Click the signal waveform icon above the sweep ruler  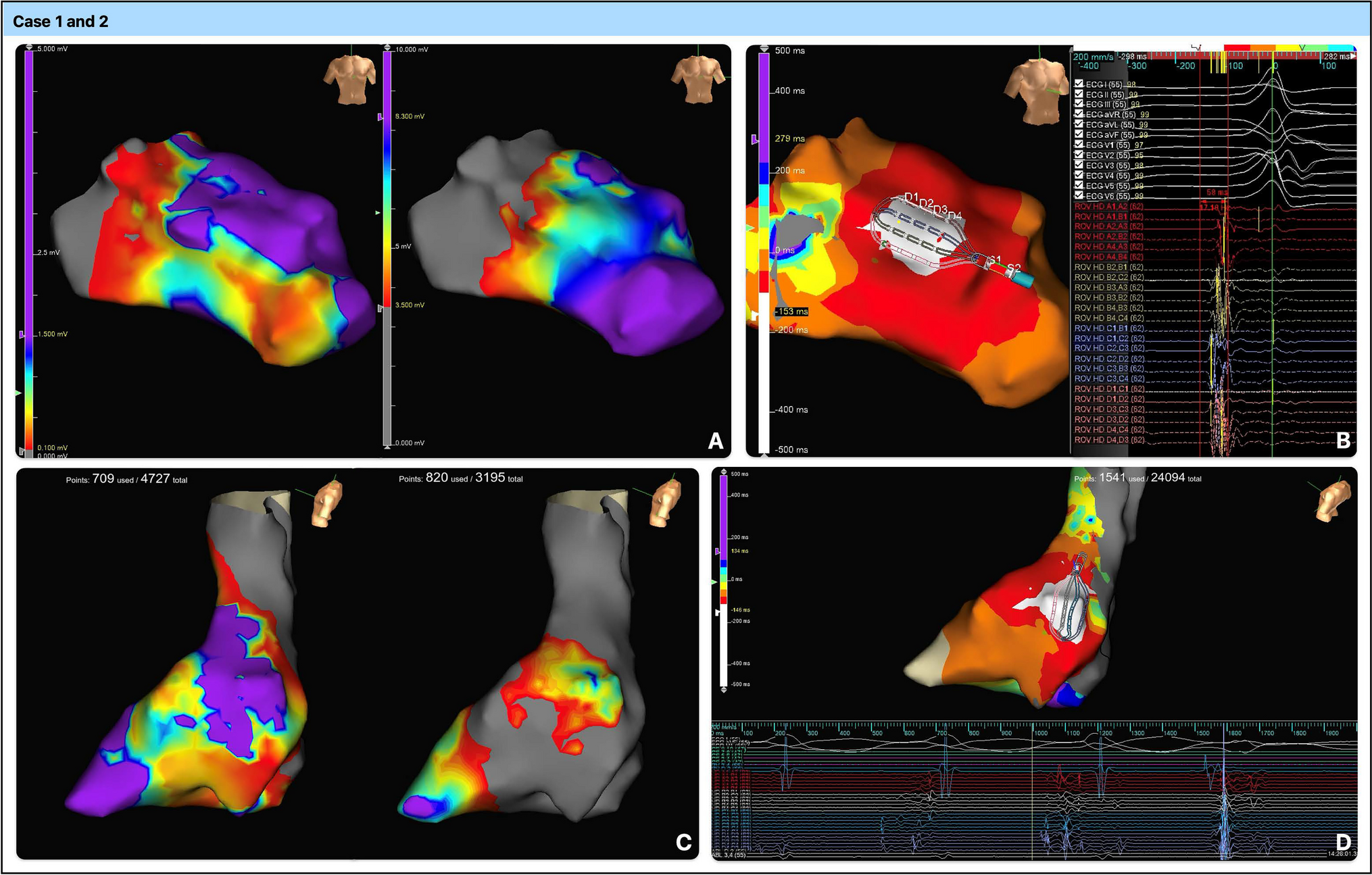[x=1196, y=47]
